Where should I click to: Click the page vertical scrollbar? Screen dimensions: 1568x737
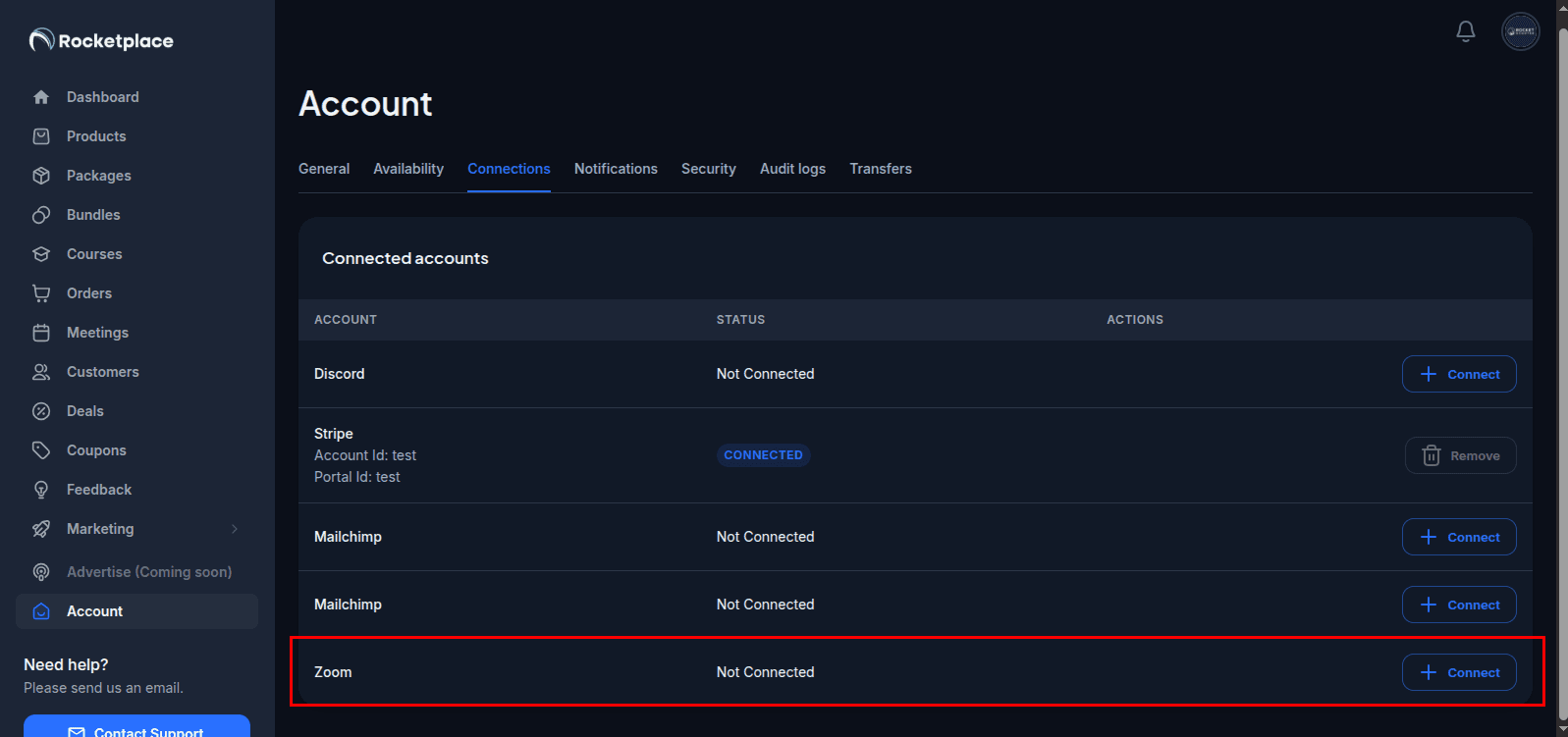(1561, 368)
